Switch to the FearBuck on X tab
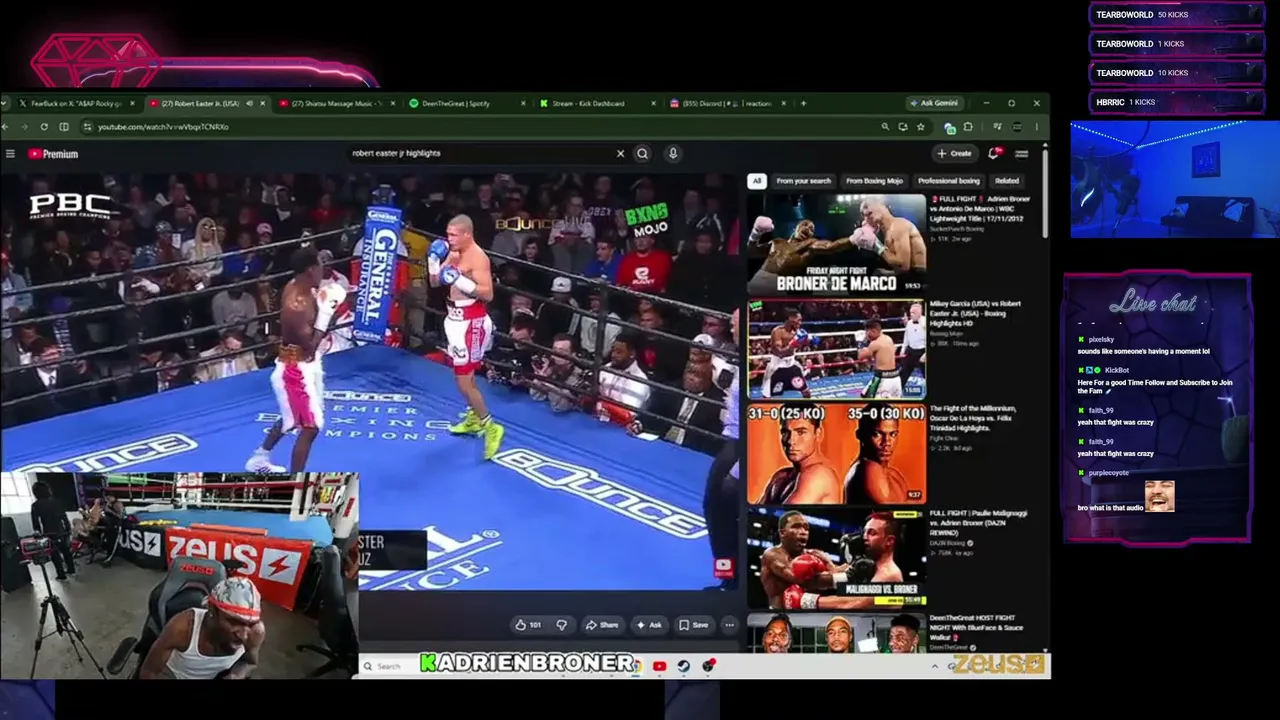1280x720 pixels. [76, 103]
